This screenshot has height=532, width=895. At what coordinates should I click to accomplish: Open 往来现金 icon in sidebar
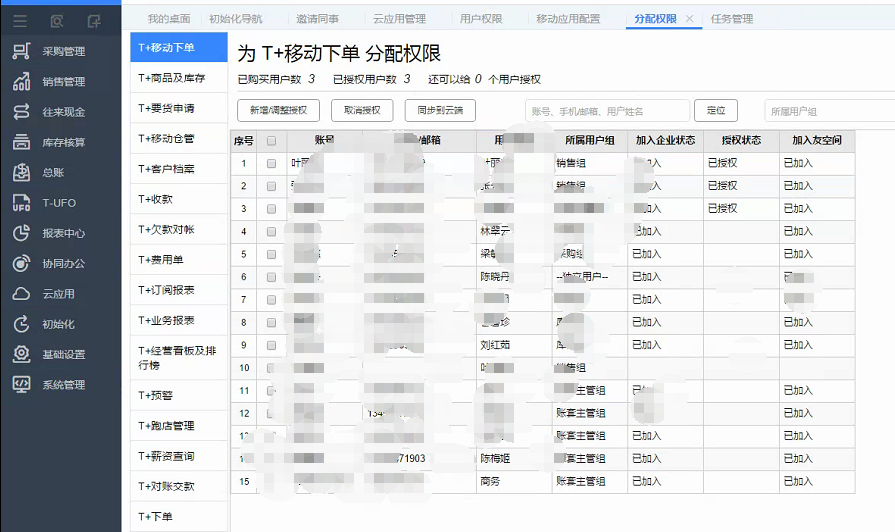(21, 112)
